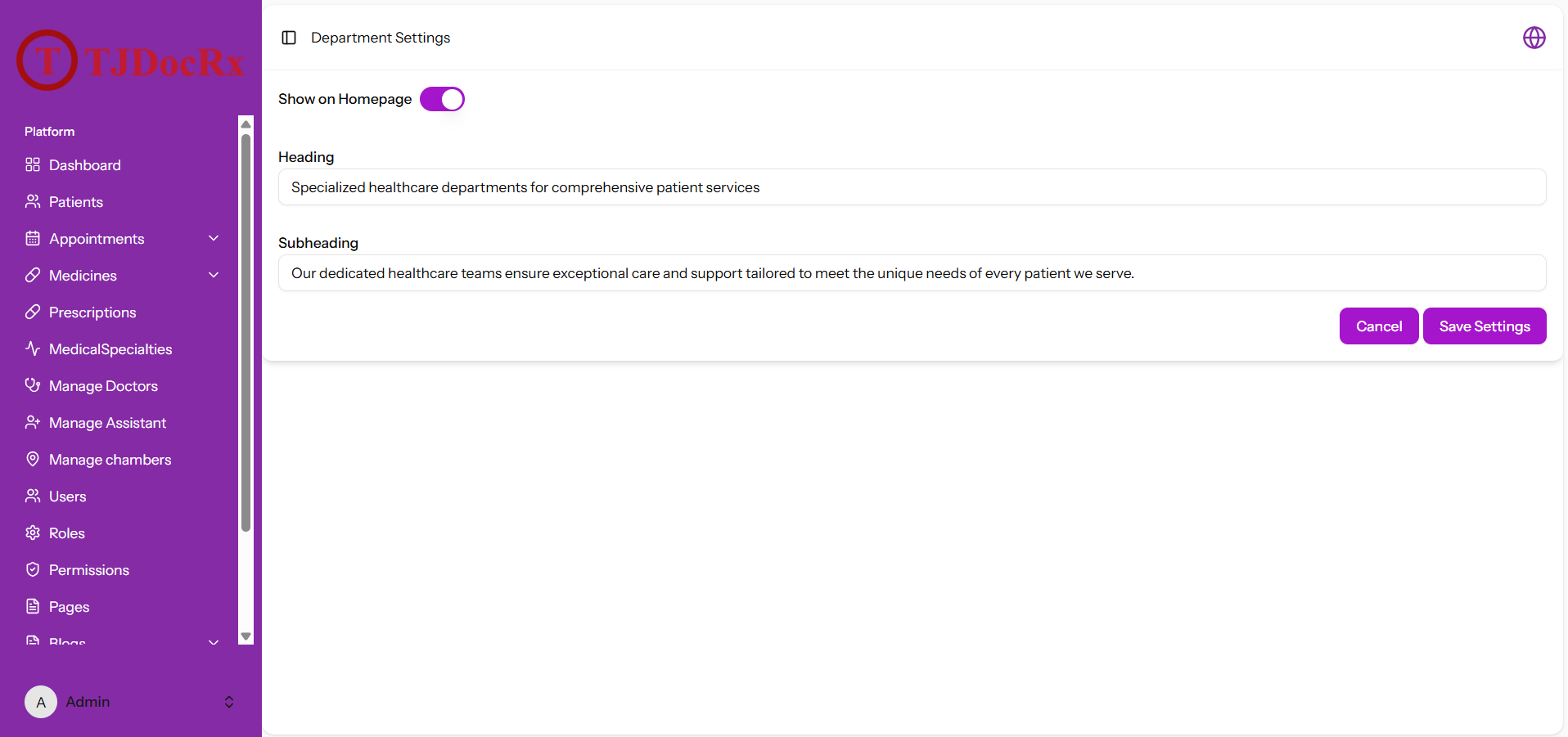Click the Patients people icon
Viewport: 1568px width, 737px height.
(33, 201)
